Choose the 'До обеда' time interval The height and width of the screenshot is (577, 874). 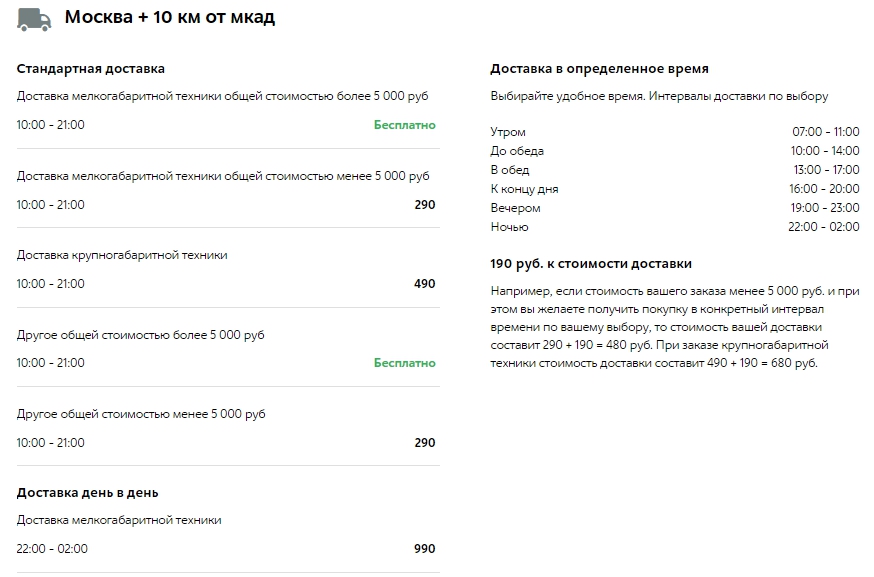[517, 151]
